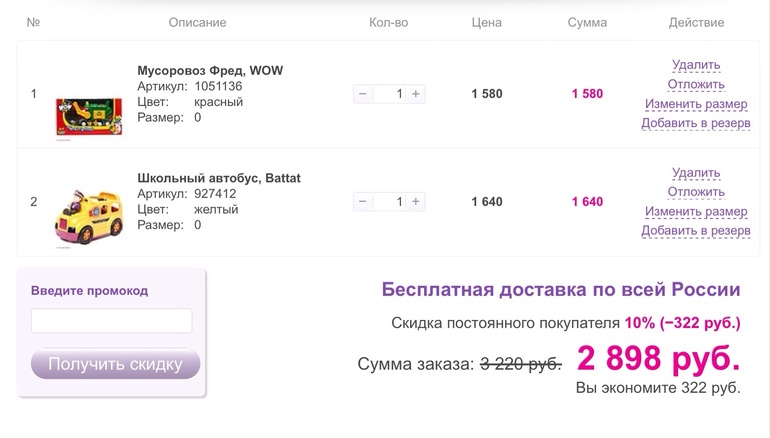Click Добавить в резерв for Школьный автобус
The height and width of the screenshot is (438, 770).
[x=696, y=231]
